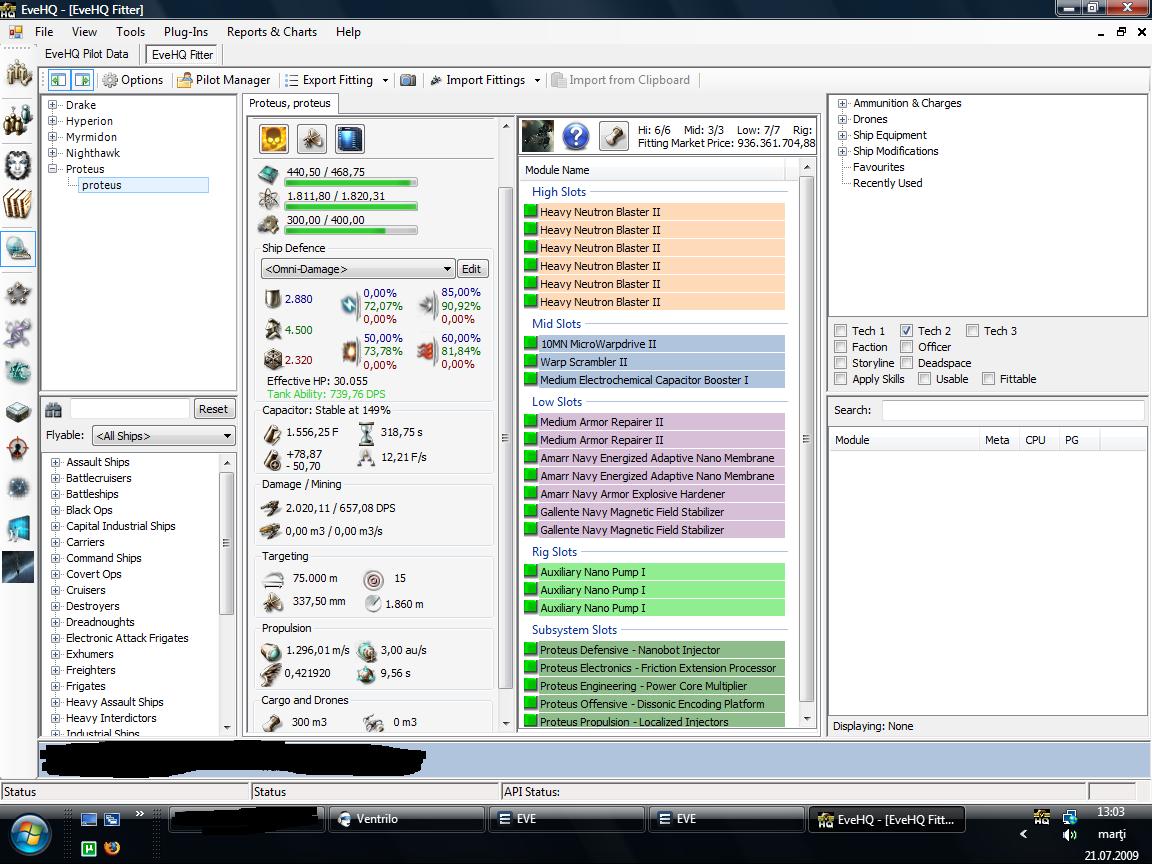1152x864 pixels.
Task: Open the Import Fittings dropdown arrow
Action: [537, 80]
